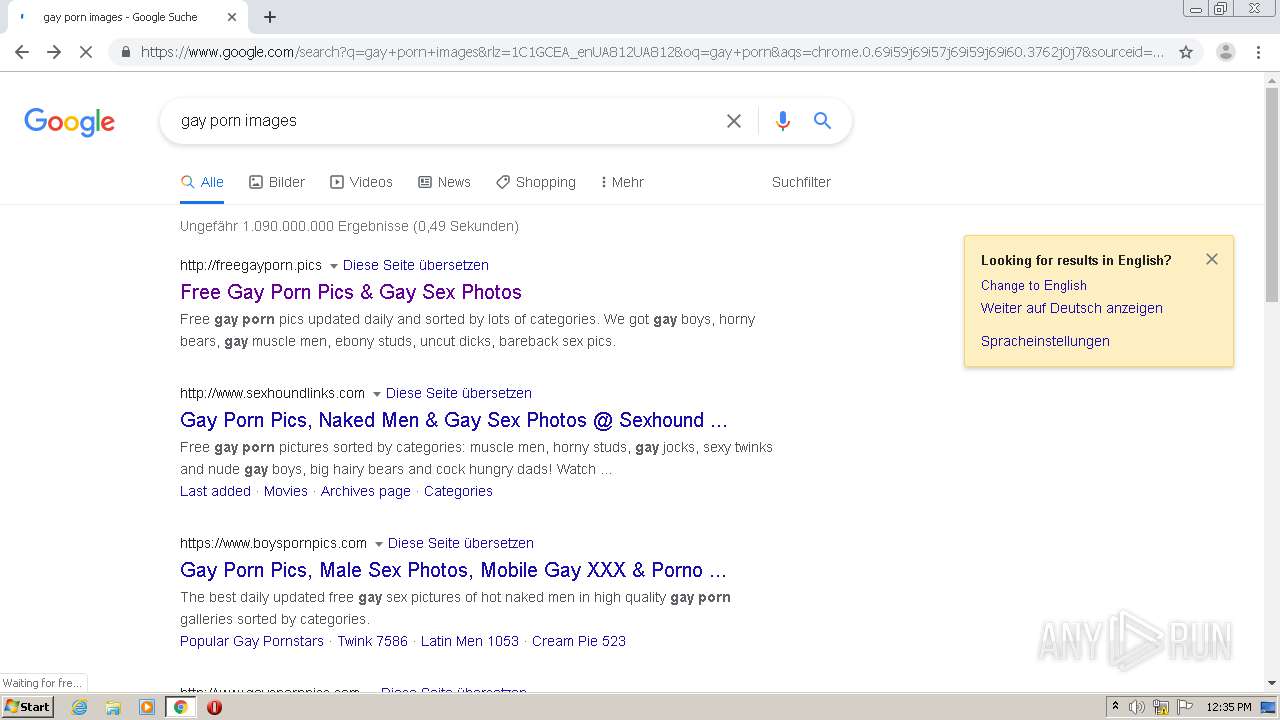Open the Mehr menu

pyautogui.click(x=622, y=182)
